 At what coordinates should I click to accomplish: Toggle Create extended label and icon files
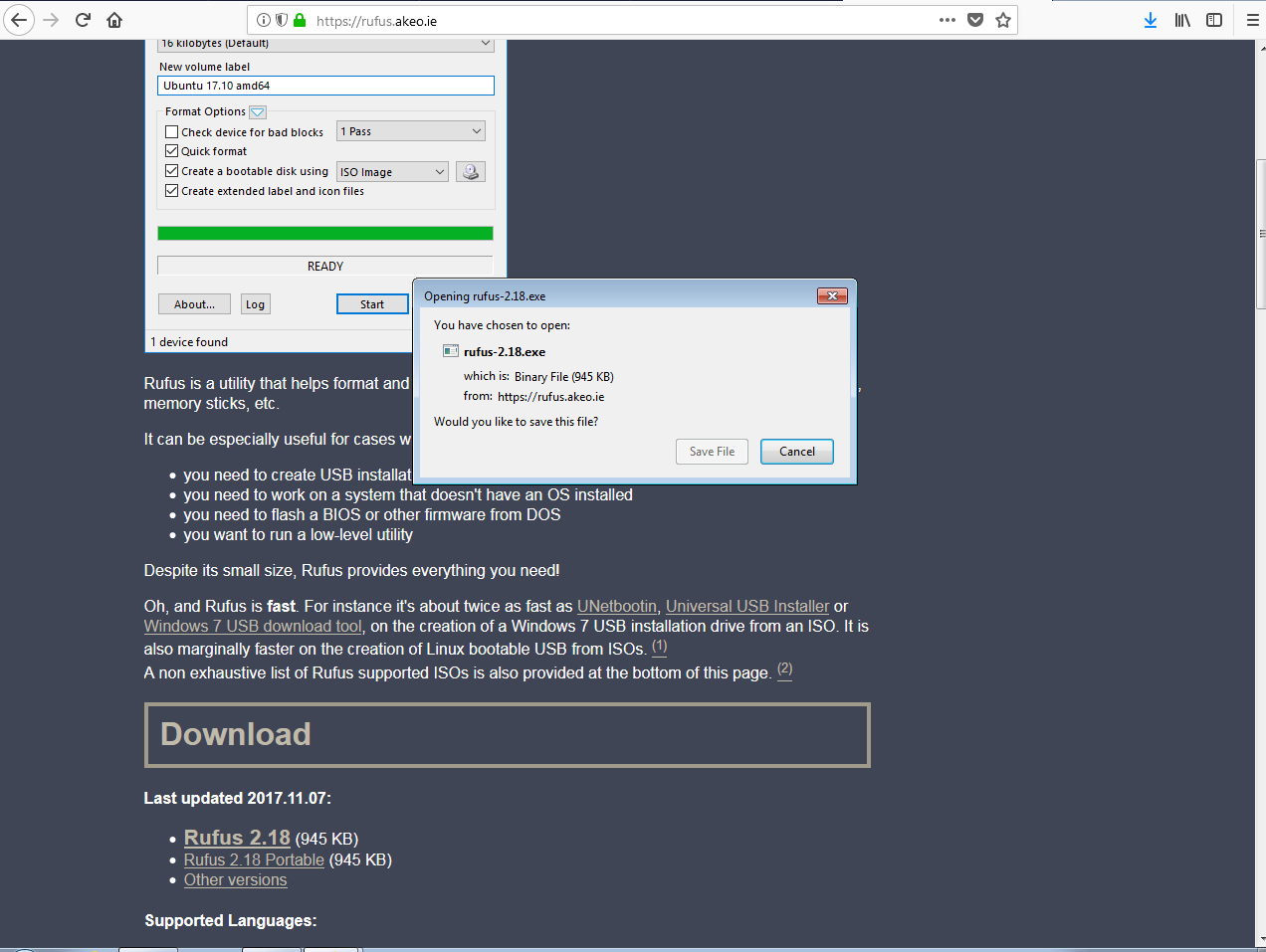pyautogui.click(x=171, y=191)
